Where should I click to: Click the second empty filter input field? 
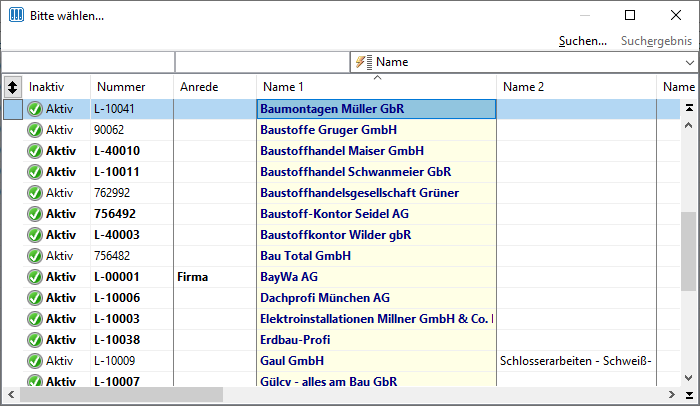(x=262, y=62)
